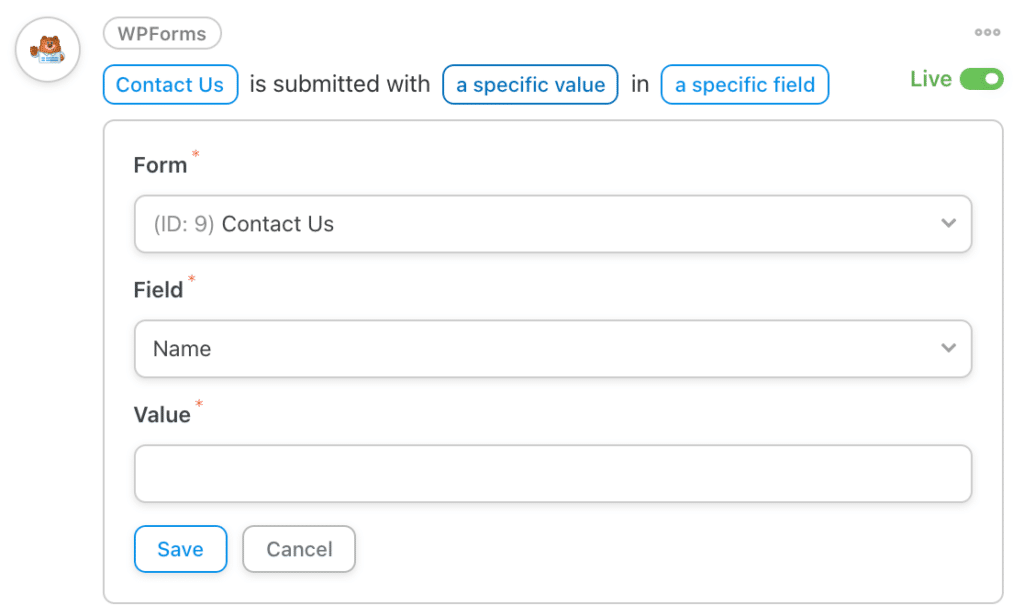Open the trigger options ellipsis menu

click(987, 33)
